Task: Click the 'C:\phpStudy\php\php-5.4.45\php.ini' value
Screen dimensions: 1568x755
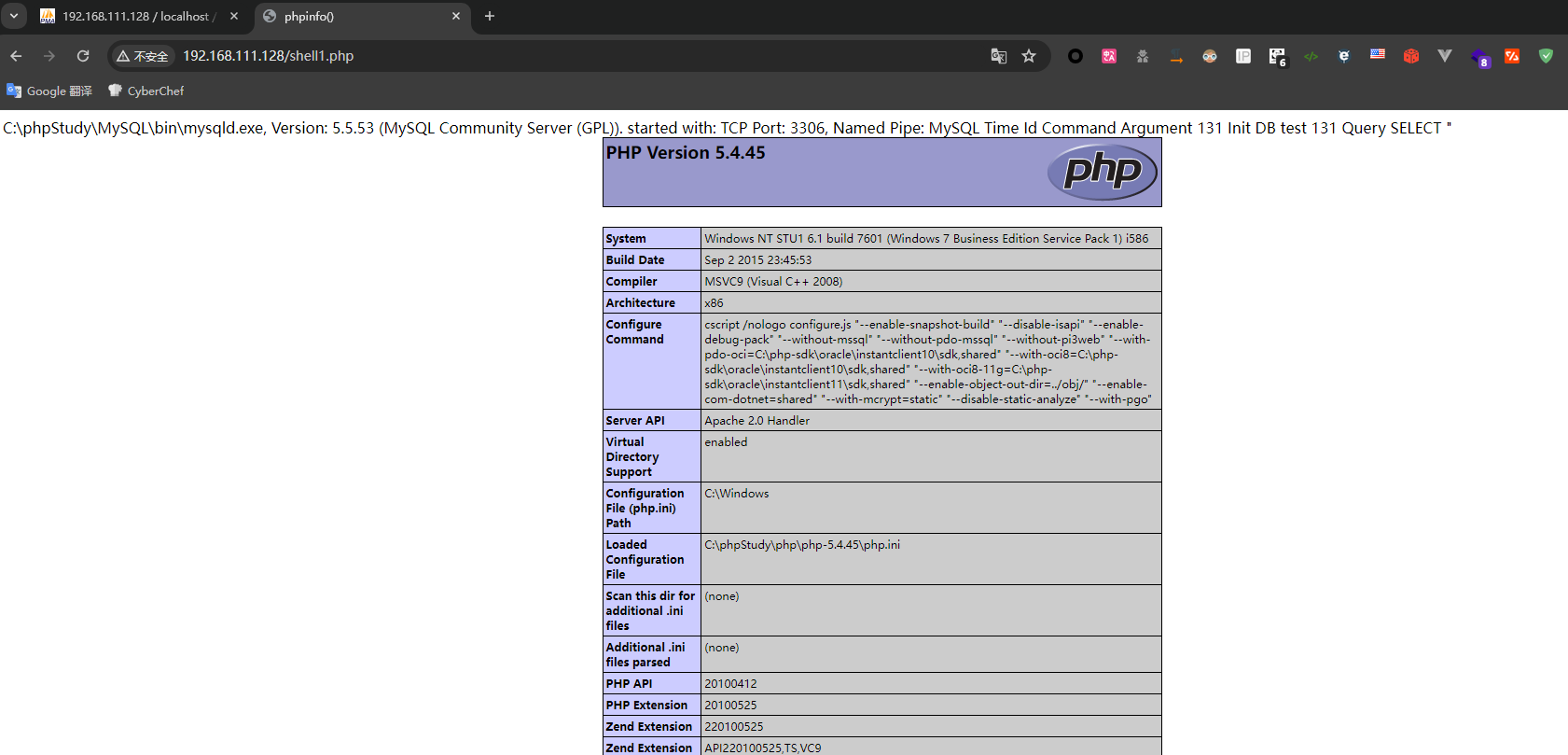Action: [802, 545]
